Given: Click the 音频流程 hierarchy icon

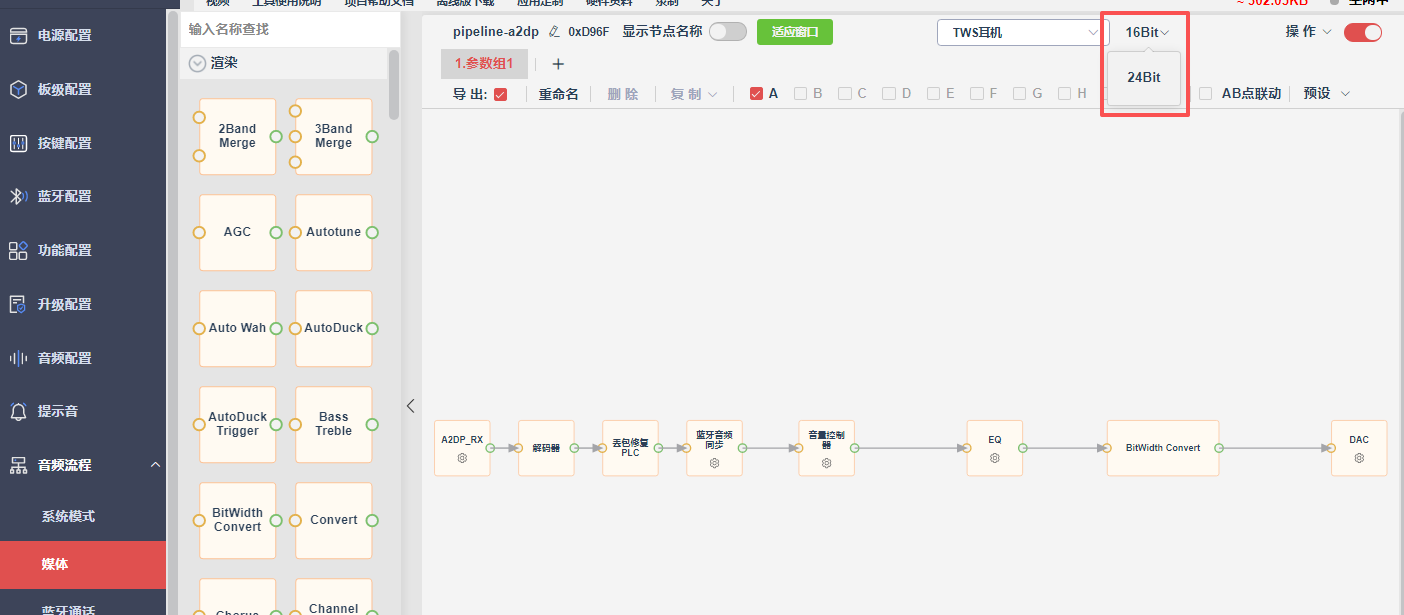Looking at the screenshot, I should (18, 465).
